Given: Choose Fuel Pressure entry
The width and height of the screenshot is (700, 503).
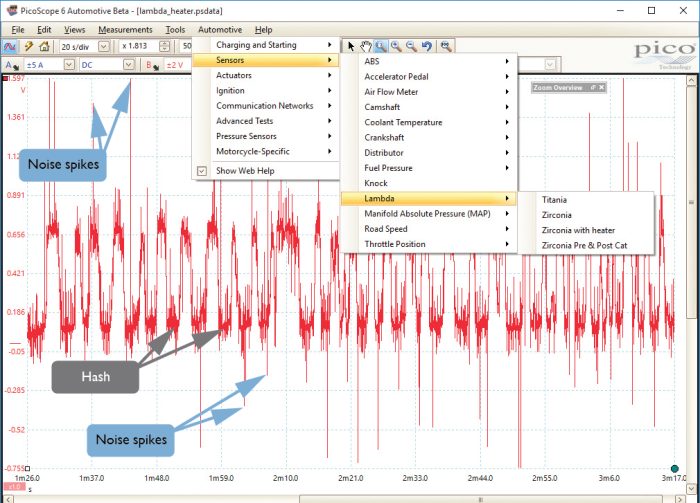Looking at the screenshot, I should tap(429, 168).
